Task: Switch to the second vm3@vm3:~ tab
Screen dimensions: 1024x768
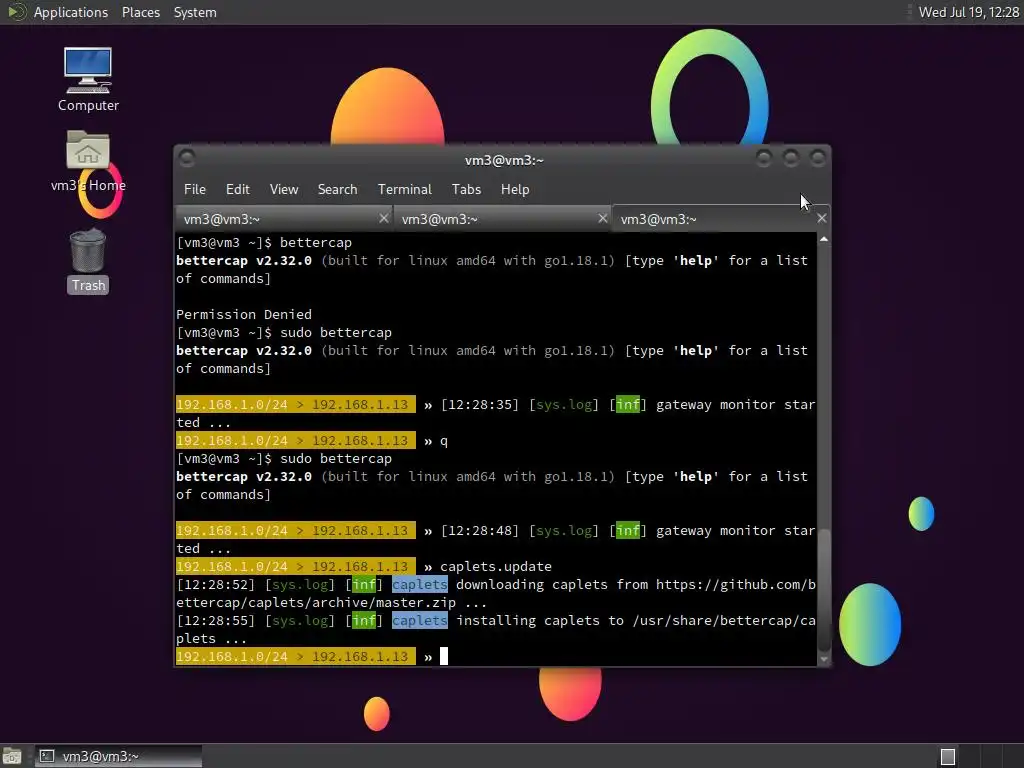Action: click(x=502, y=219)
